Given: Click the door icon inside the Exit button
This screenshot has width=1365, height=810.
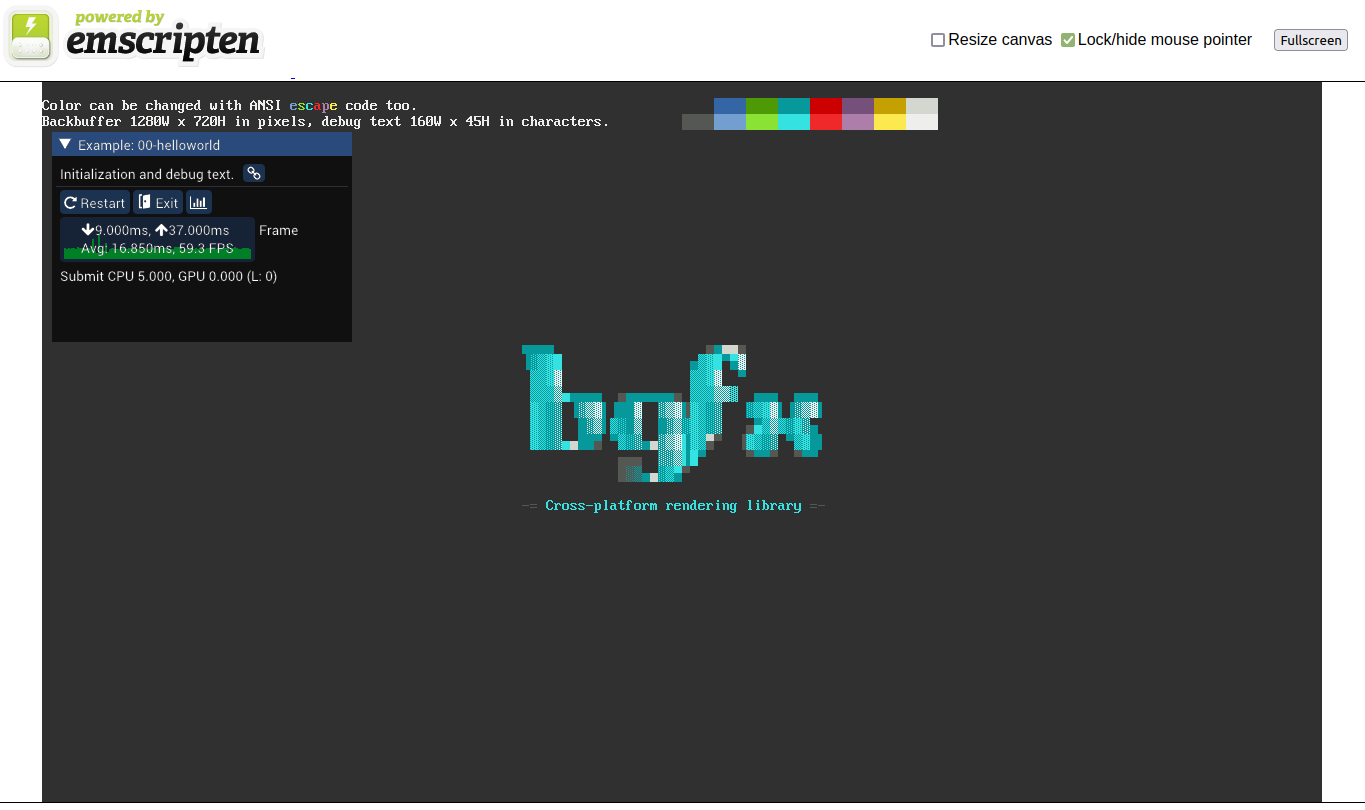Looking at the screenshot, I should coord(147,201).
